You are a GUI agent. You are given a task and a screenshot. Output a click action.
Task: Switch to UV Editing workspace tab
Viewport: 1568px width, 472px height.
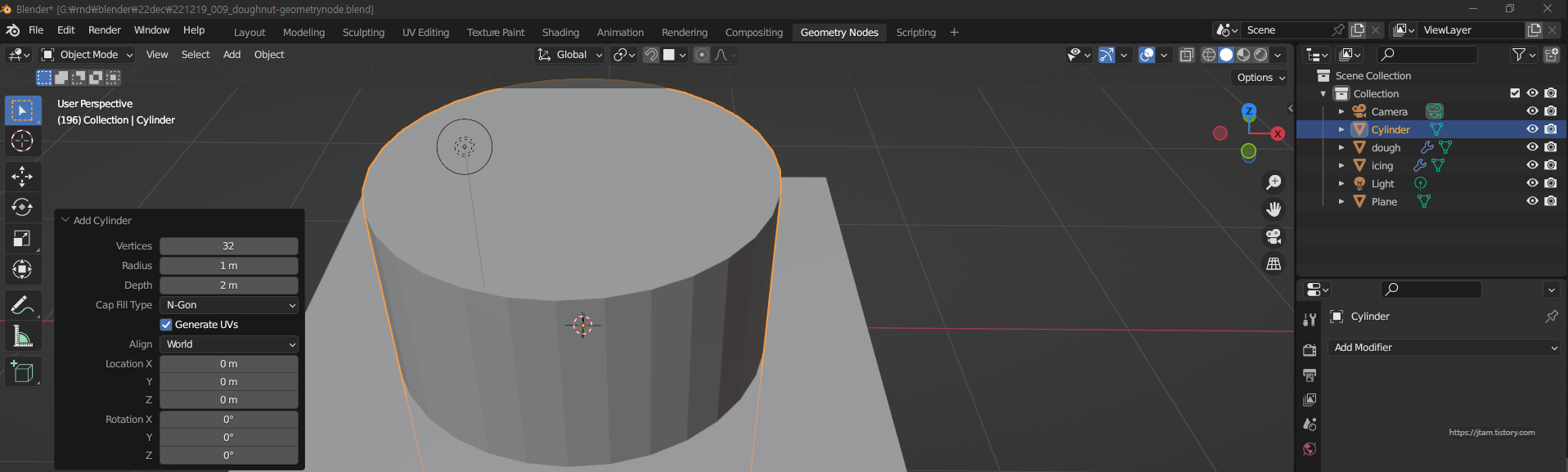coord(425,33)
